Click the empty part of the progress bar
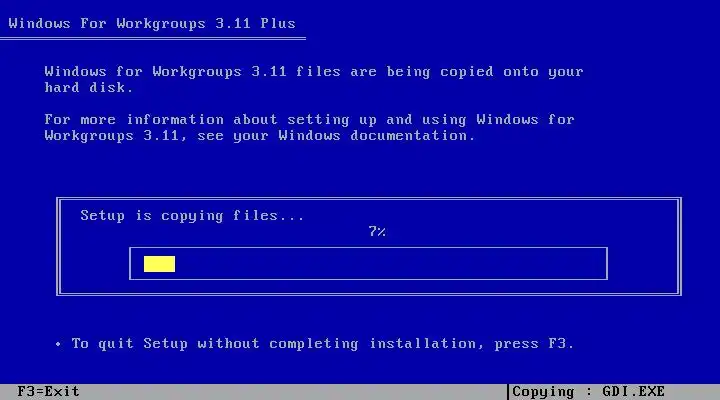The image size is (720, 400). (390, 264)
